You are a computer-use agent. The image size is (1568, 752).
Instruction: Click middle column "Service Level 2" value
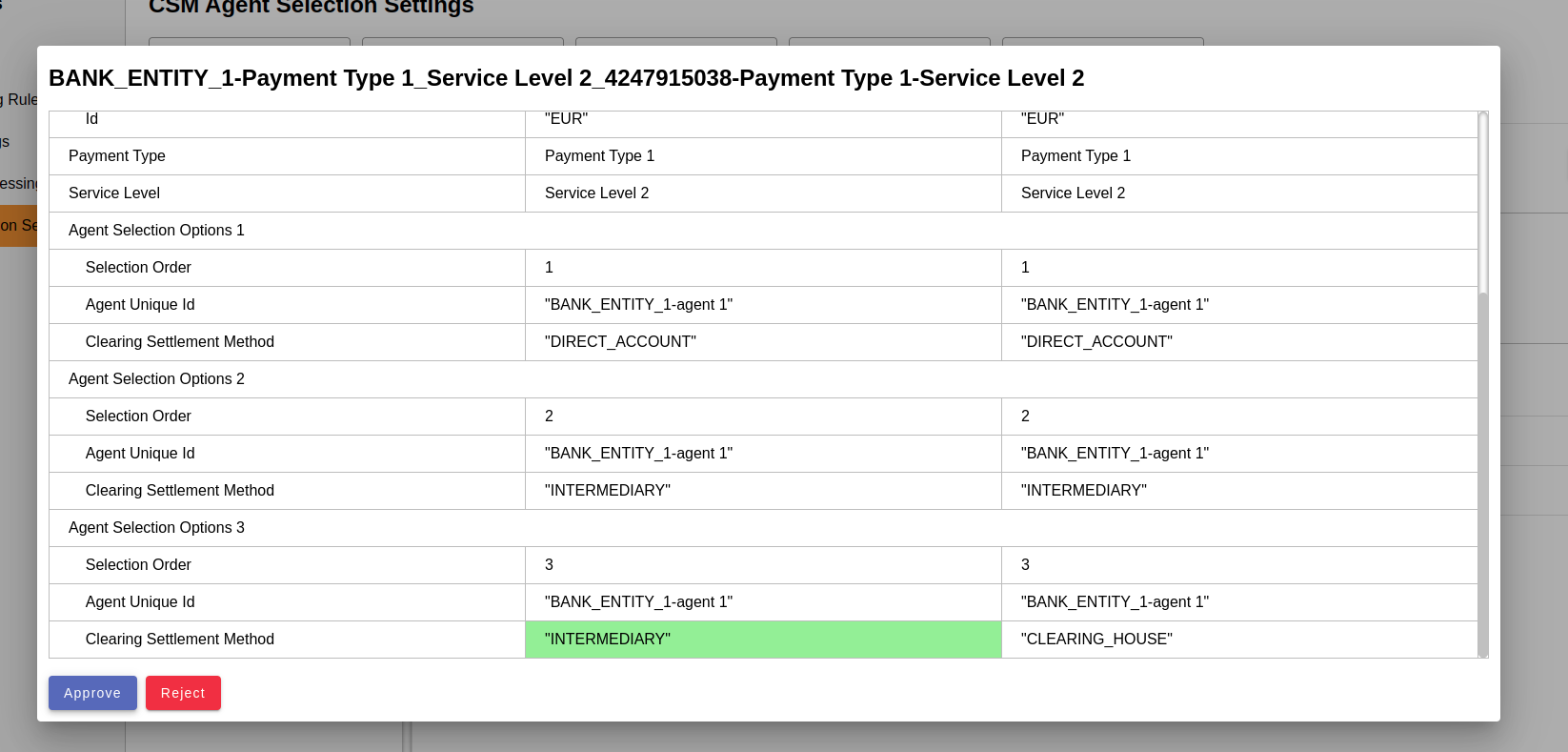coord(596,193)
